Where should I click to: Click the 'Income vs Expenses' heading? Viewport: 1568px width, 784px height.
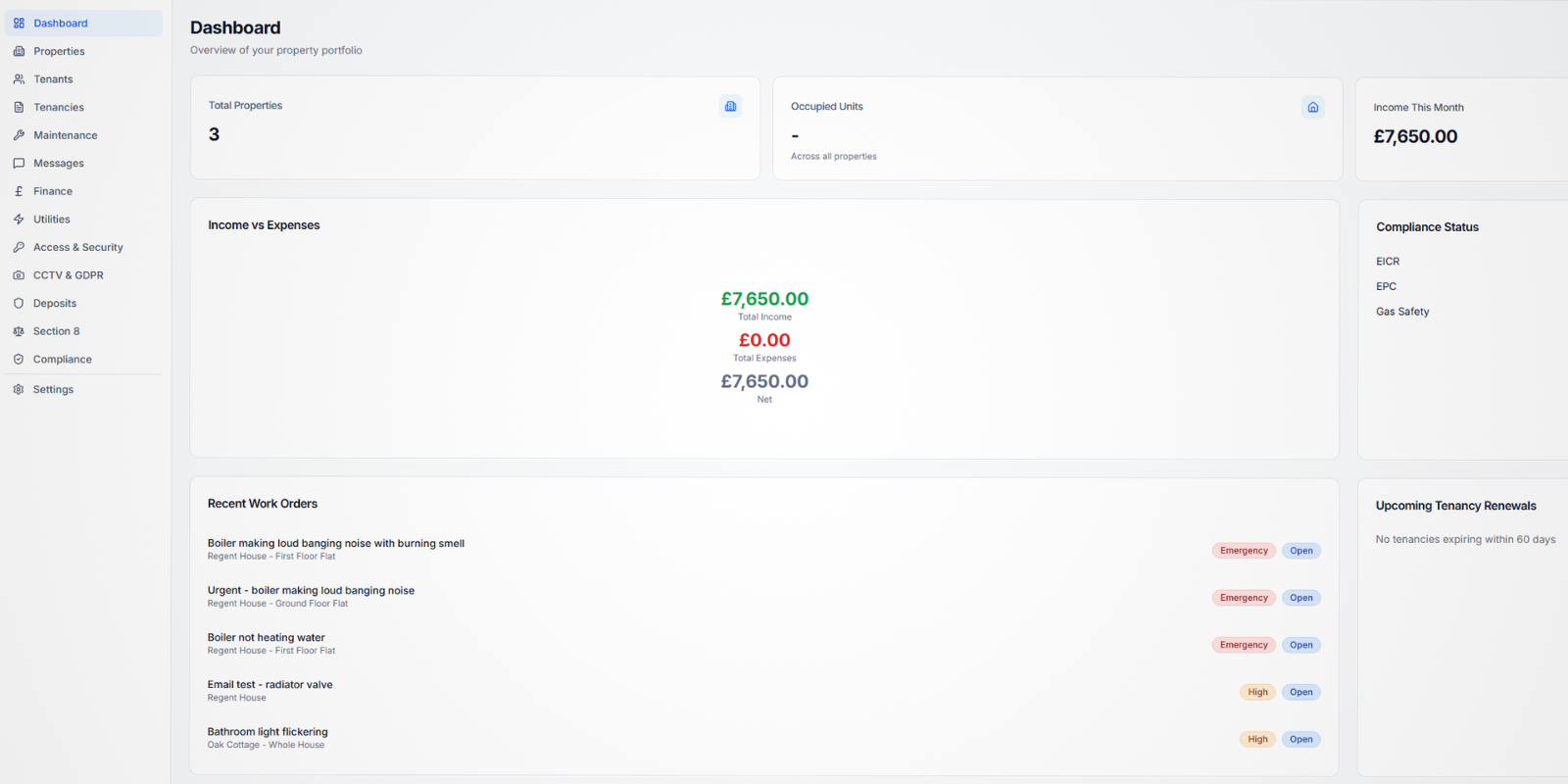(264, 225)
